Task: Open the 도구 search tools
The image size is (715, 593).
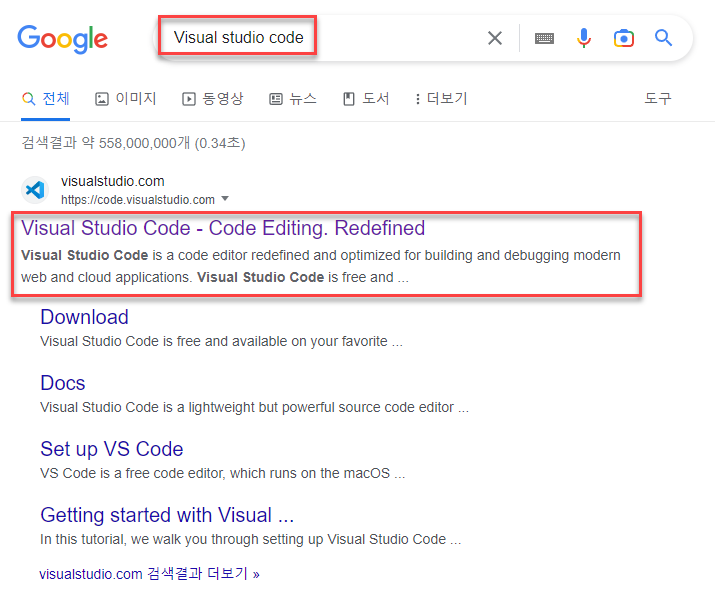Action: [658, 99]
